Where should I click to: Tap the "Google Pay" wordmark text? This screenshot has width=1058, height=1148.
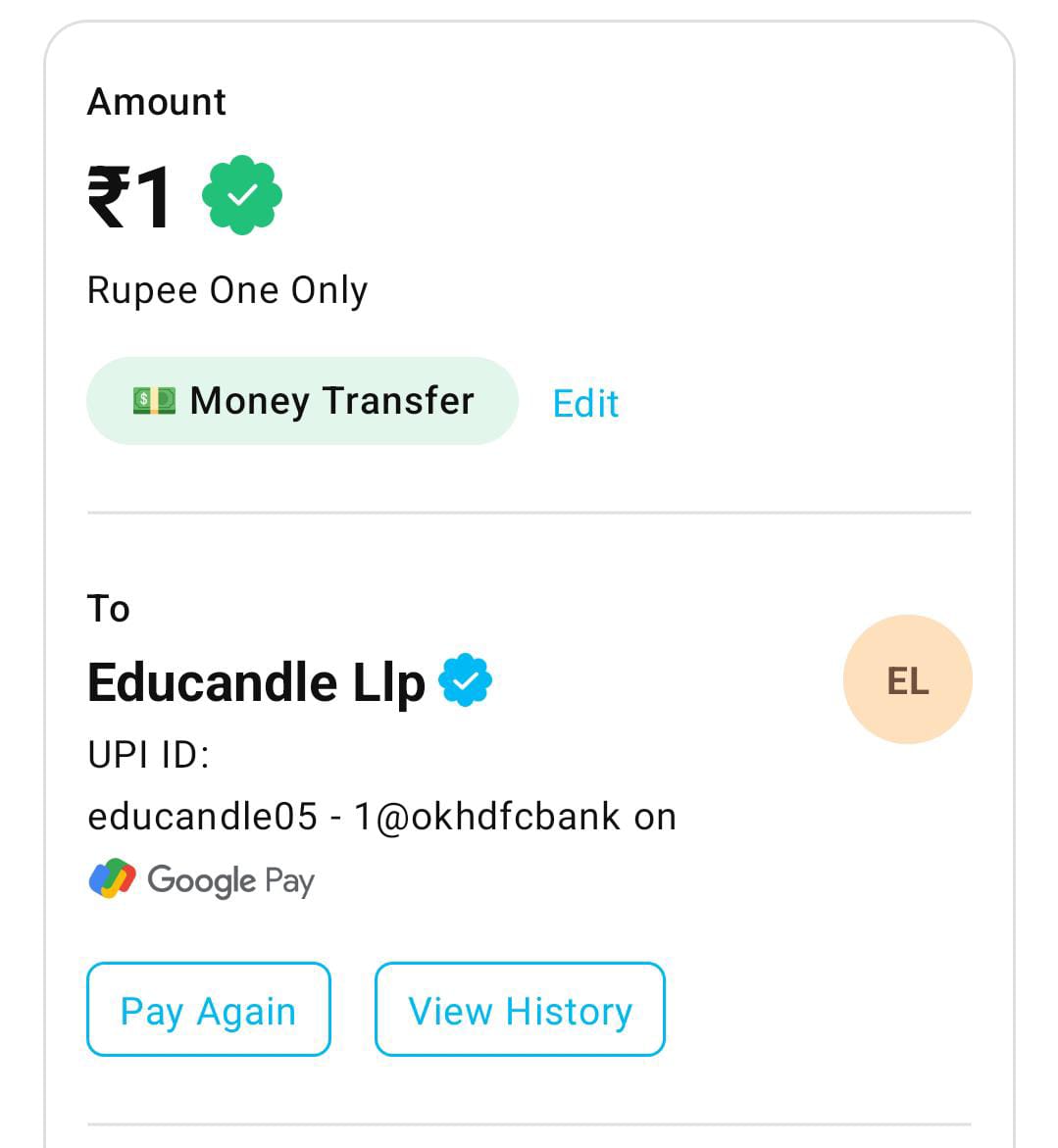[230, 880]
